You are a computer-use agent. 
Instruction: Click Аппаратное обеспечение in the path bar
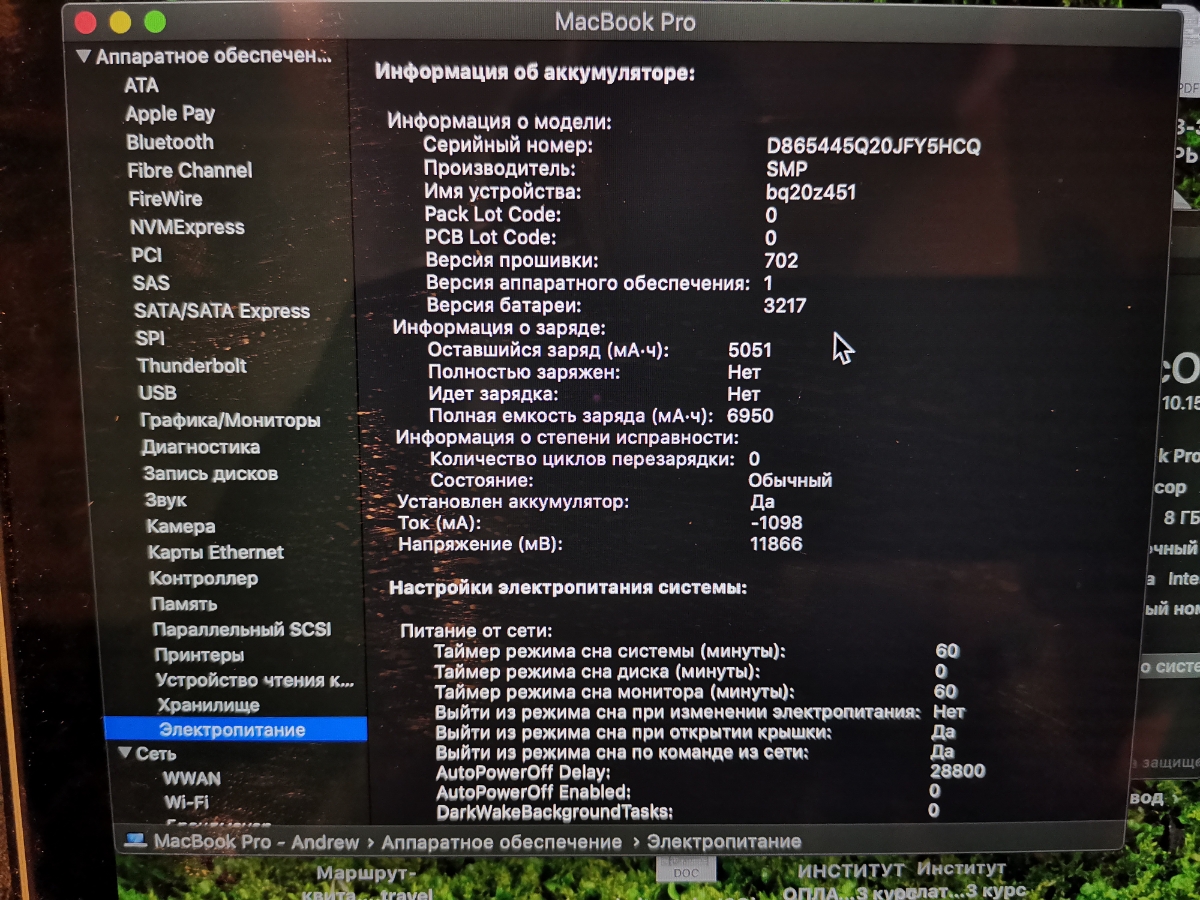coord(501,842)
